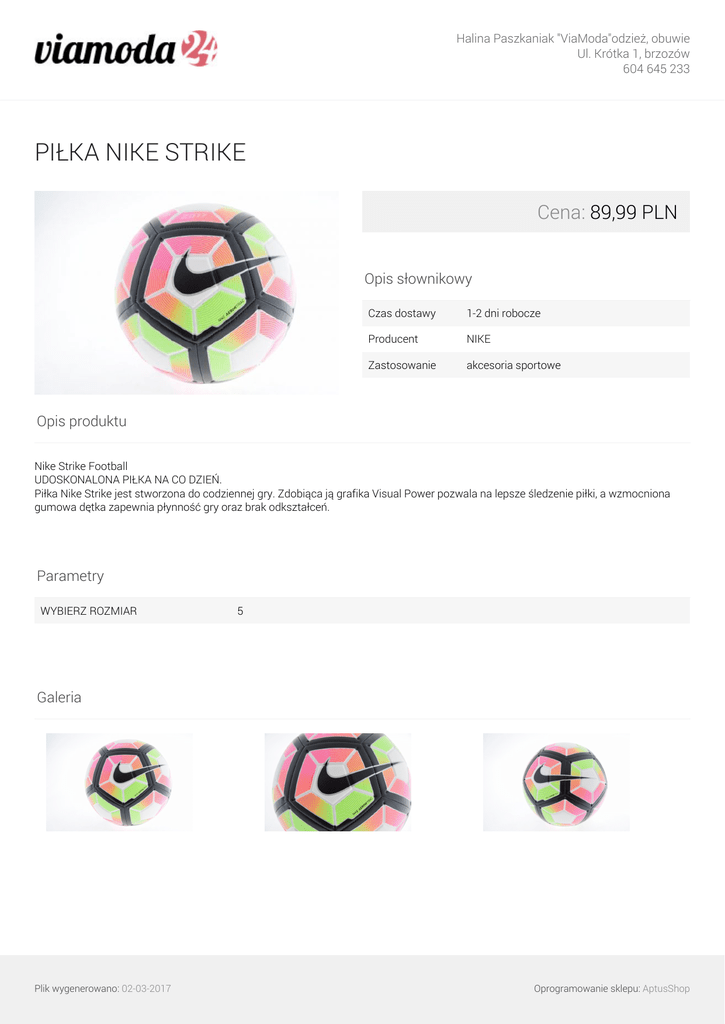This screenshot has width=725, height=1024.
Task: Open the third gallery thumbnail
Action: pyautogui.click(x=556, y=782)
